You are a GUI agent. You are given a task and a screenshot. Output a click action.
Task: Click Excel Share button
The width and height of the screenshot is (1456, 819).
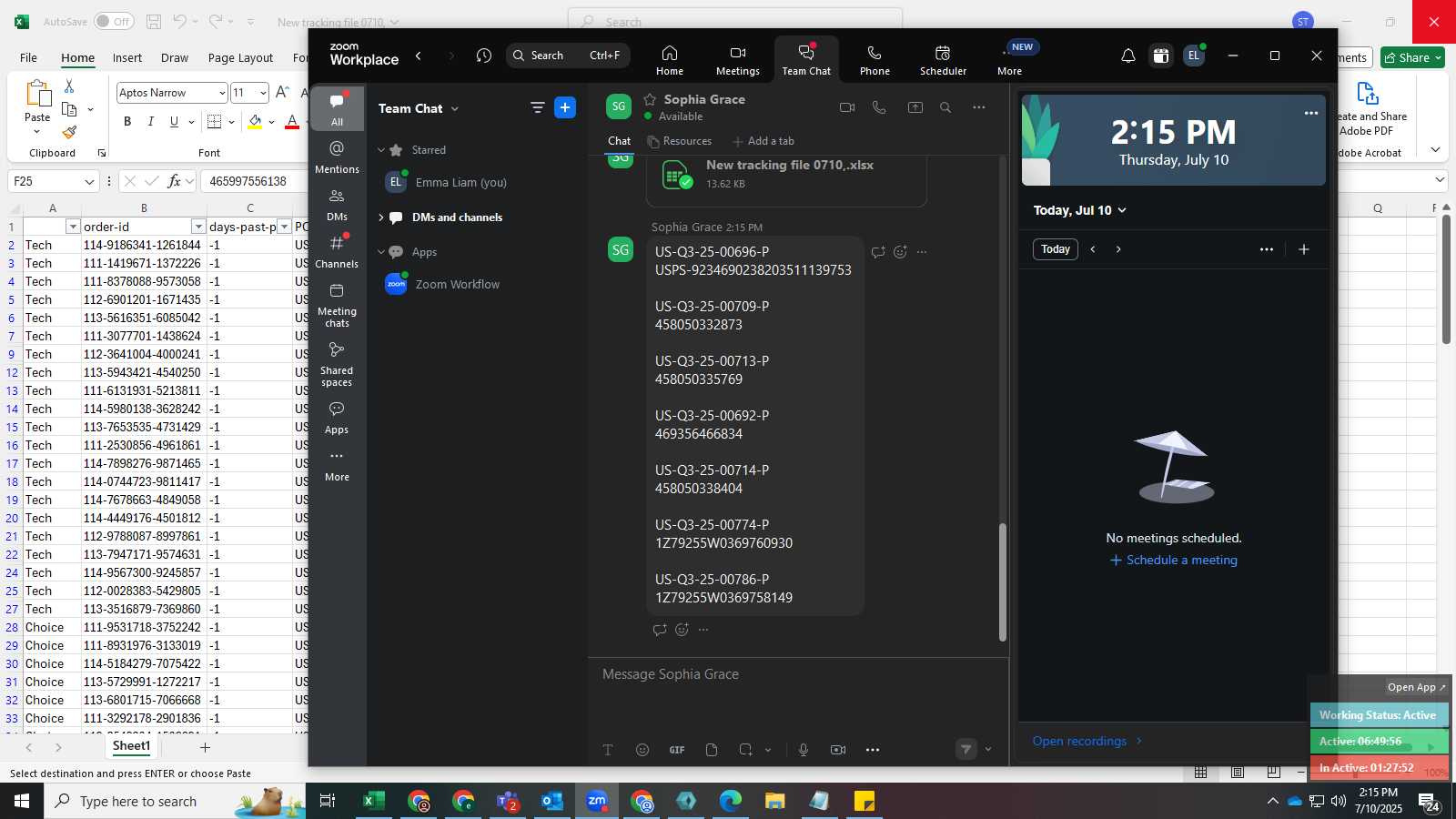tap(1413, 57)
